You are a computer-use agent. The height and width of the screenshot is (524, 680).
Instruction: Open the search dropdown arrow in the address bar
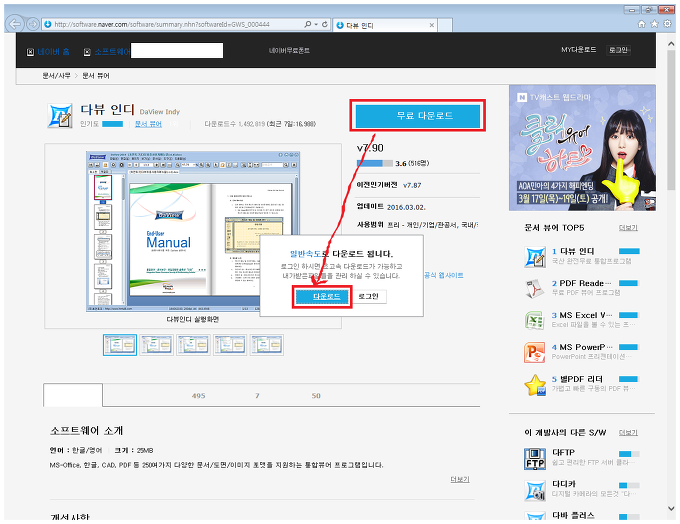[x=316, y=24]
